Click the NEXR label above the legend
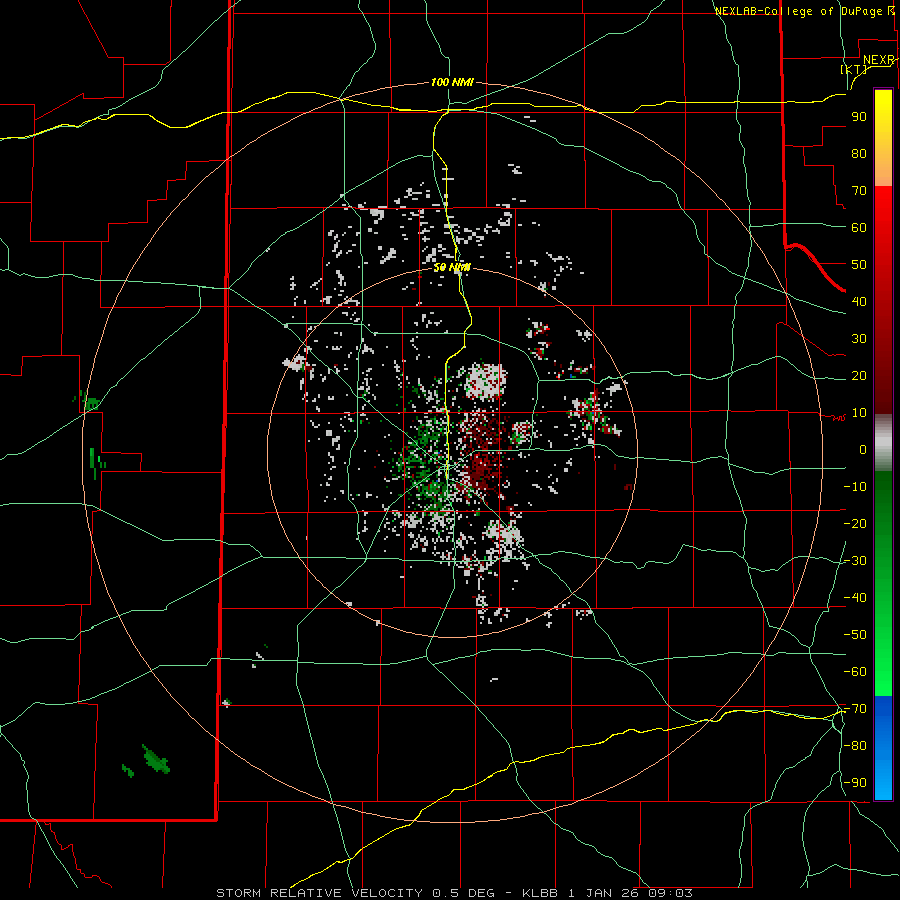This screenshot has width=900, height=900. tap(879, 60)
